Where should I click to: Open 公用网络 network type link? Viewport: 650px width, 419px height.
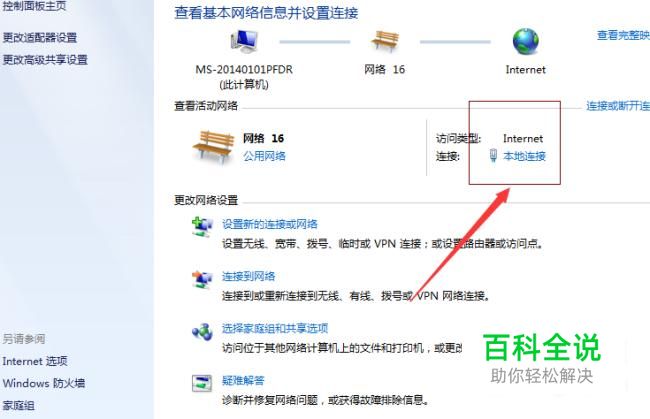tap(264, 156)
